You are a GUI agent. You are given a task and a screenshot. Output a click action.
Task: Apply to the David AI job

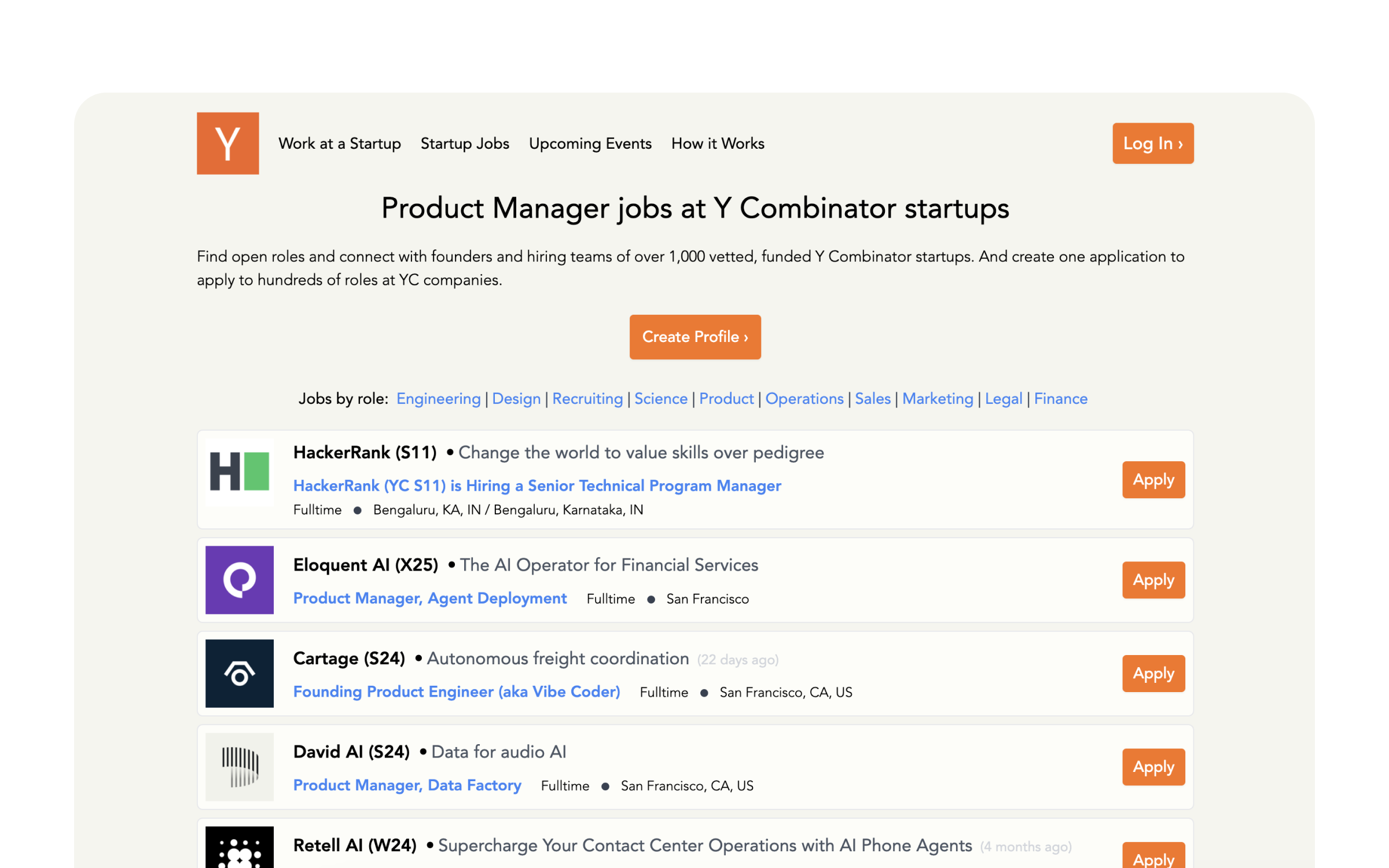(1153, 767)
